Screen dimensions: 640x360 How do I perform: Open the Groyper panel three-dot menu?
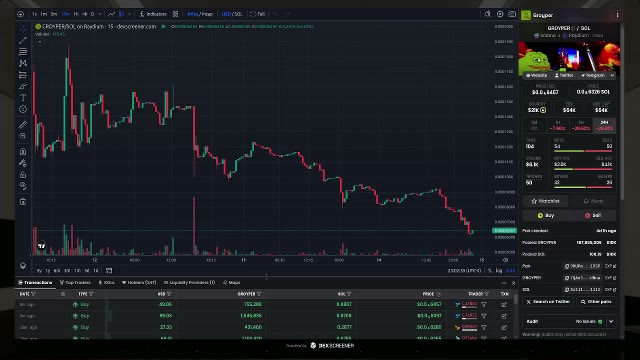click(x=617, y=15)
